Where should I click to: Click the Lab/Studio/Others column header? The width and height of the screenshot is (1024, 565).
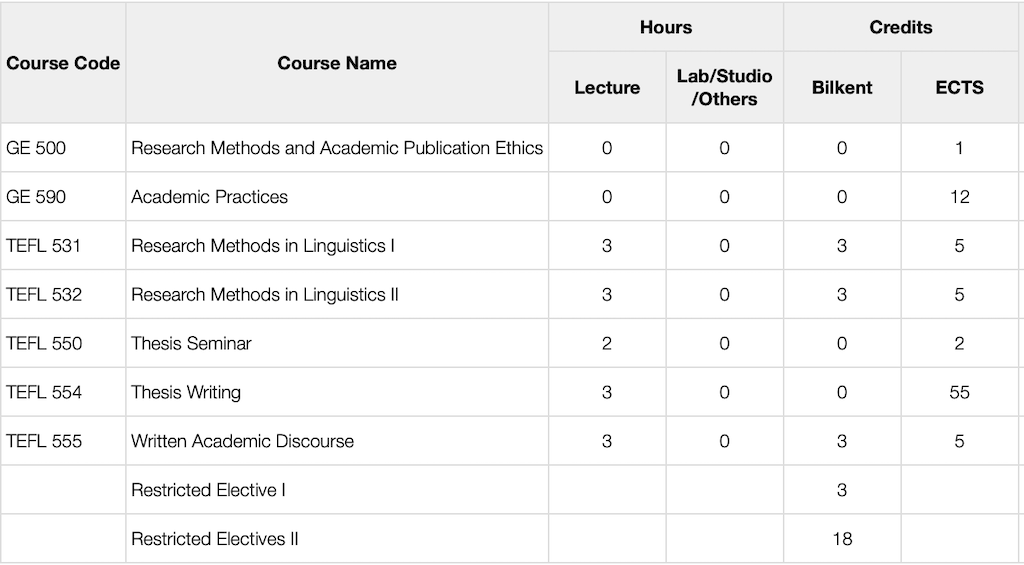(724, 88)
